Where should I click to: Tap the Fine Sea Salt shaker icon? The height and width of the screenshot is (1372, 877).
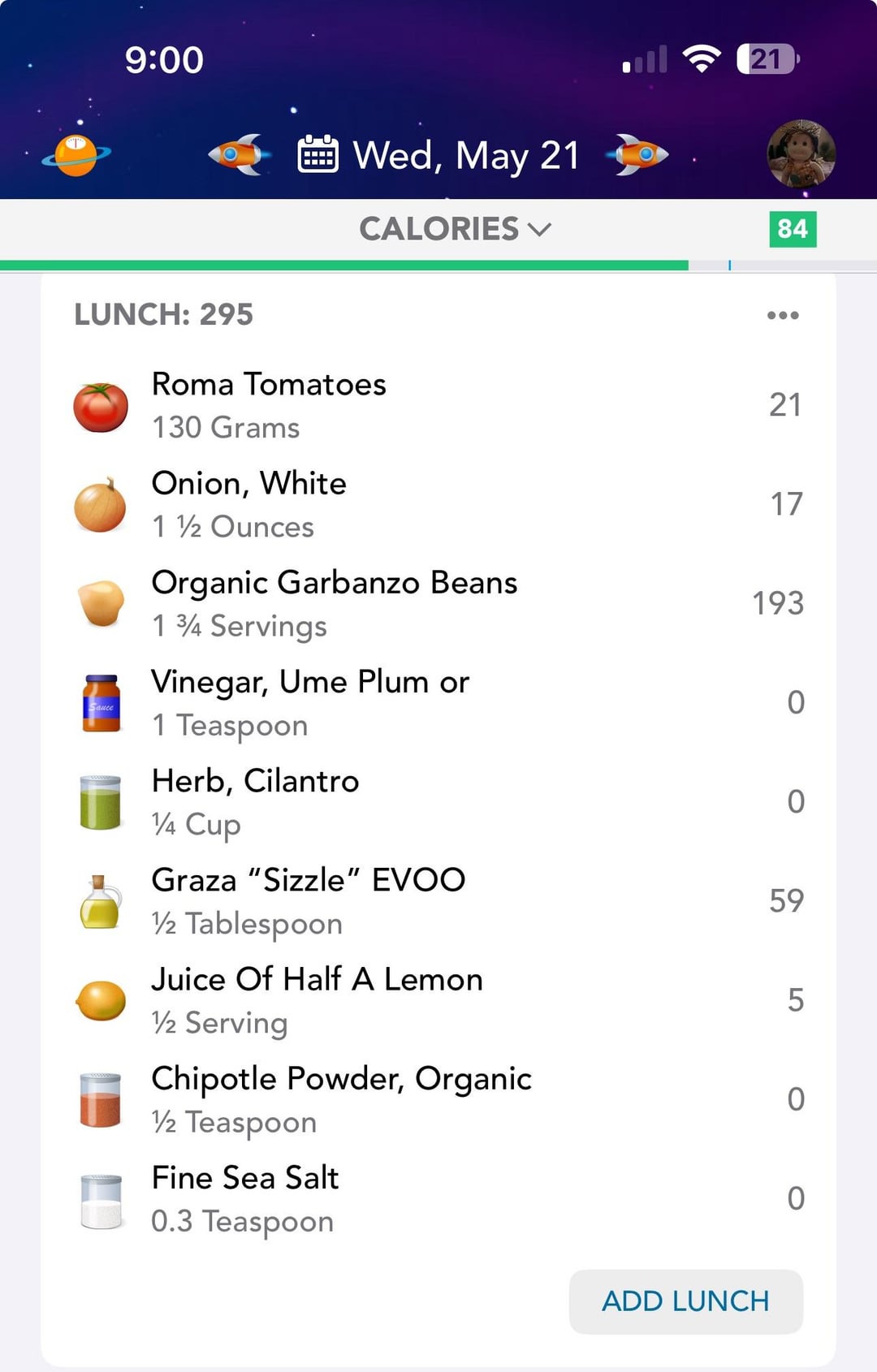click(x=102, y=1201)
